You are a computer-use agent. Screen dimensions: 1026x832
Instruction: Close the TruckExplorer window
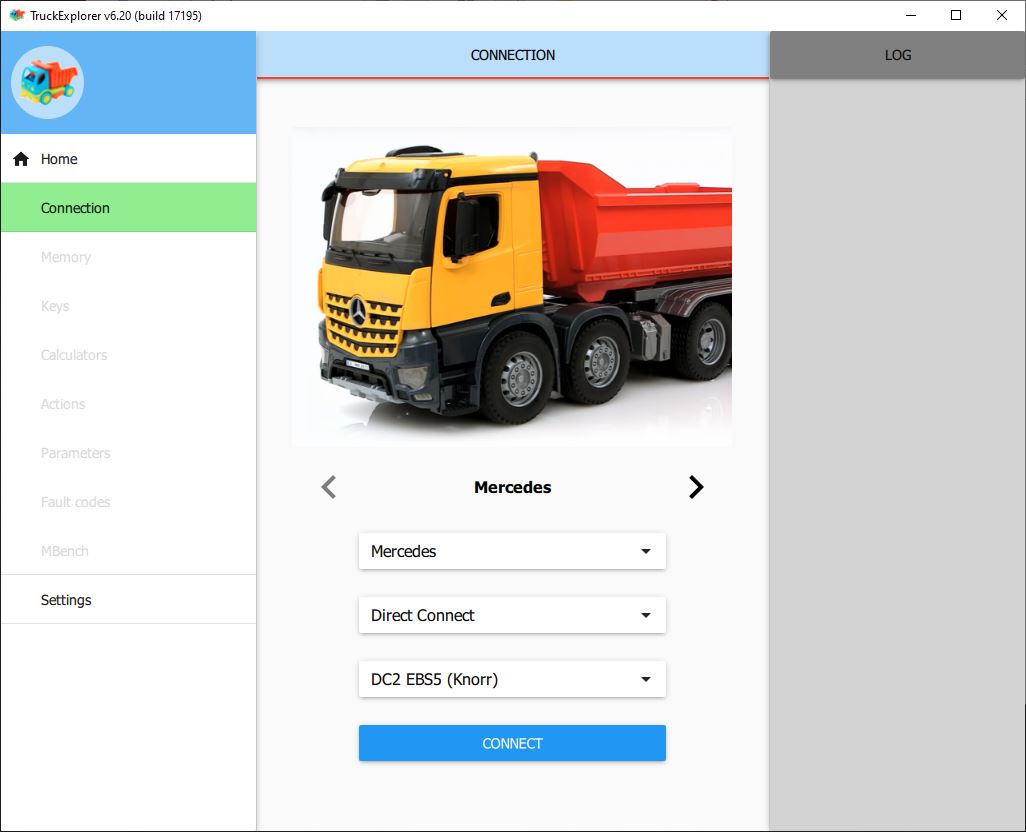(x=1002, y=15)
